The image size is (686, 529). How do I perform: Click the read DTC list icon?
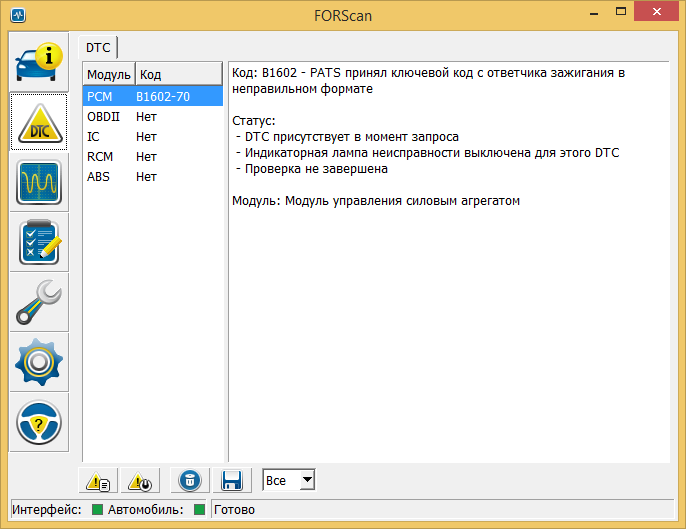(x=98, y=480)
